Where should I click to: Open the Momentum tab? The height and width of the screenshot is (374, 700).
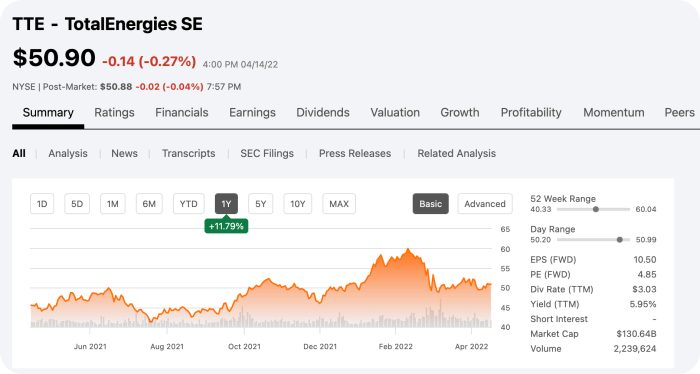pos(614,112)
